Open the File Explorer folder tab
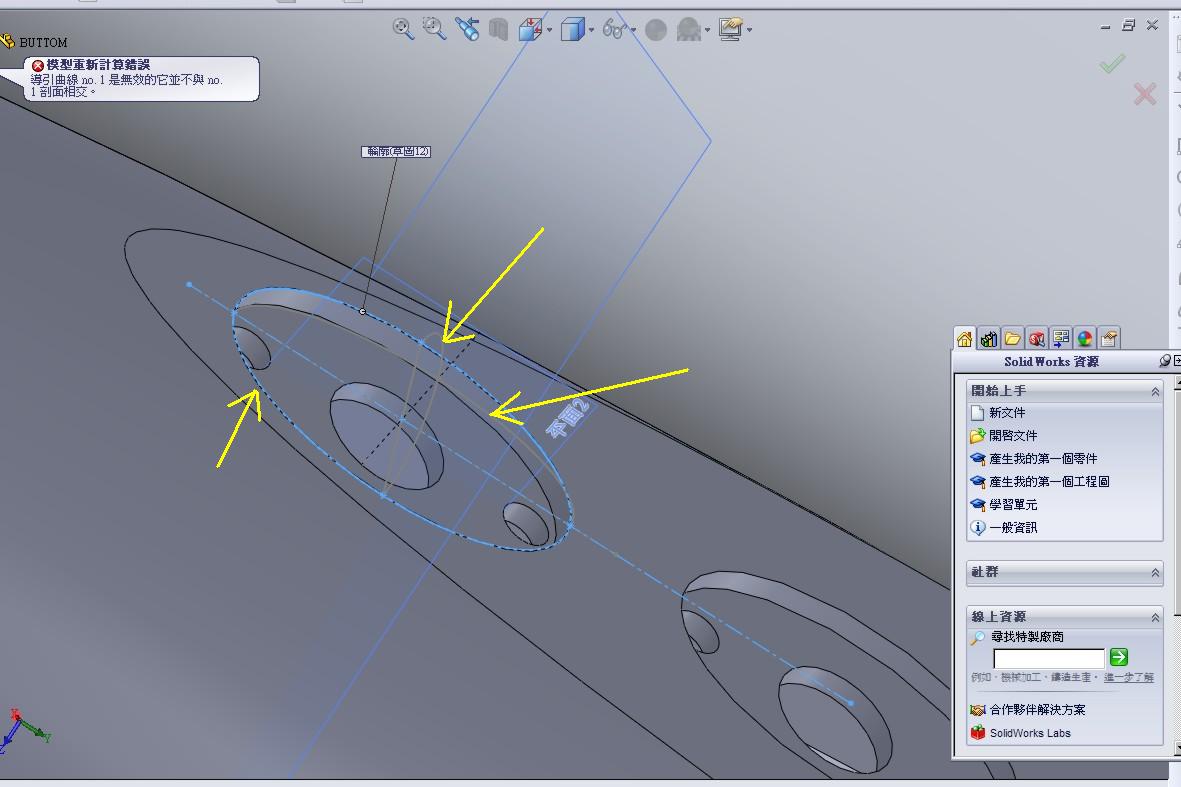 1012,339
